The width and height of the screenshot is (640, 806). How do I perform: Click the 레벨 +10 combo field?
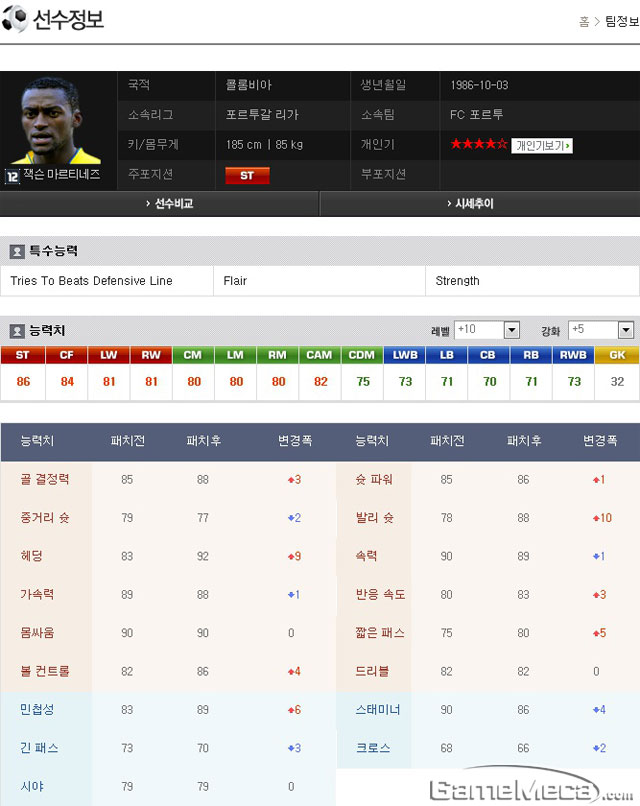pos(487,330)
